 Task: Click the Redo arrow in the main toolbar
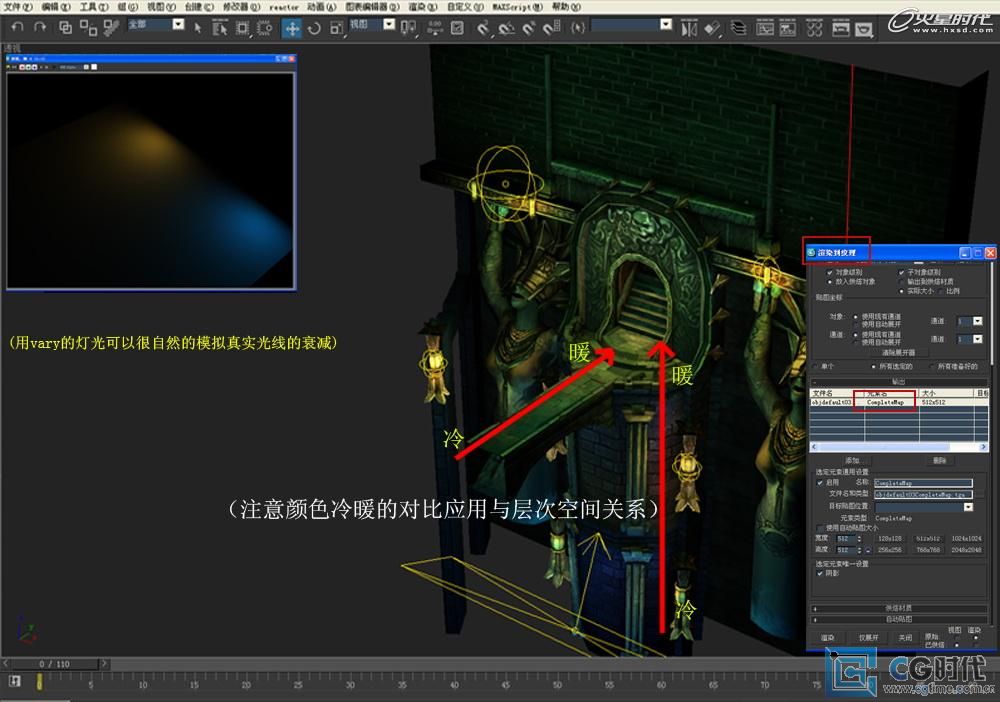40,27
